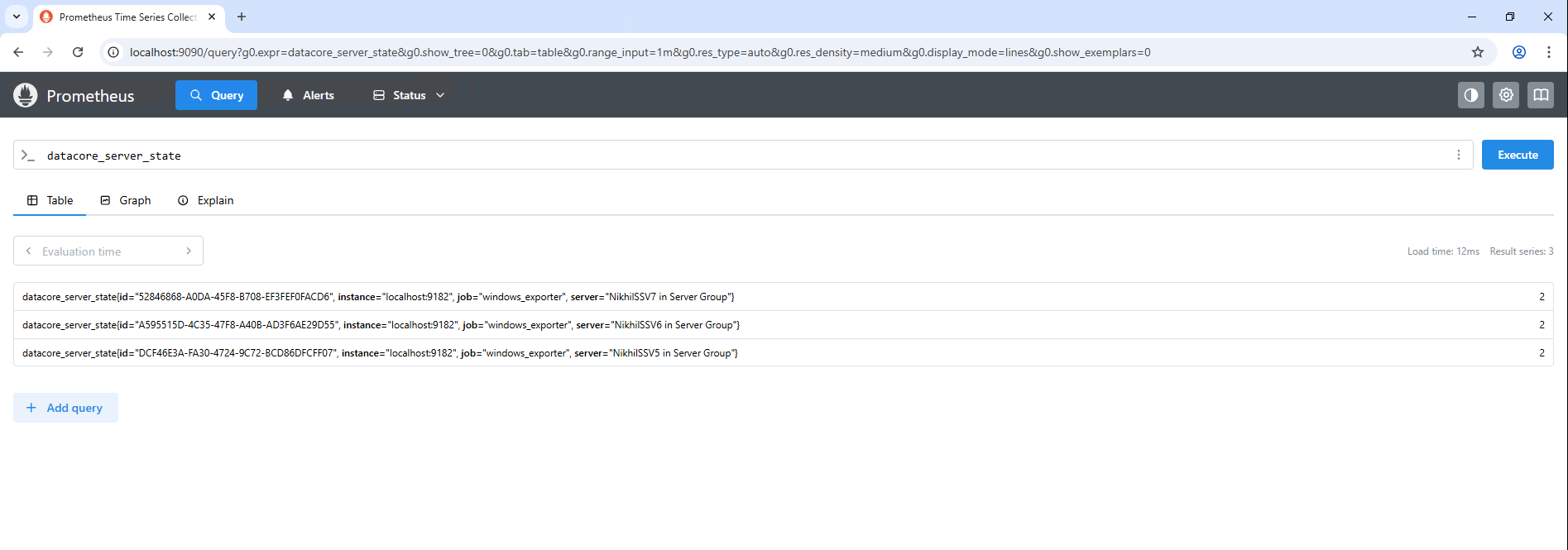Viewport: 1568px width, 550px height.
Task: Open the Chrome three-dot menu
Action: pyautogui.click(x=1549, y=52)
